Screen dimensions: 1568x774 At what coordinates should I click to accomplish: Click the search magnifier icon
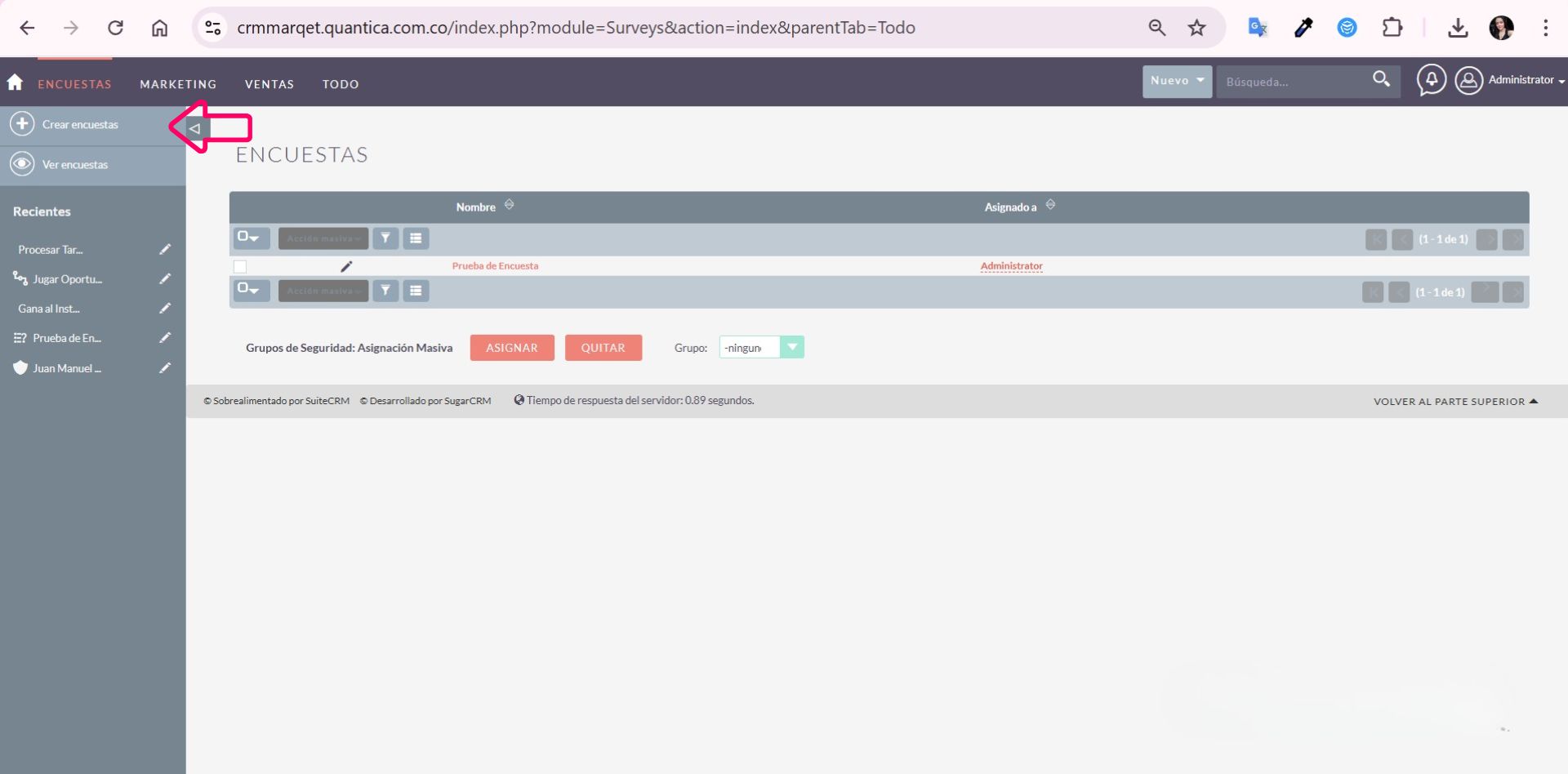tap(1381, 79)
